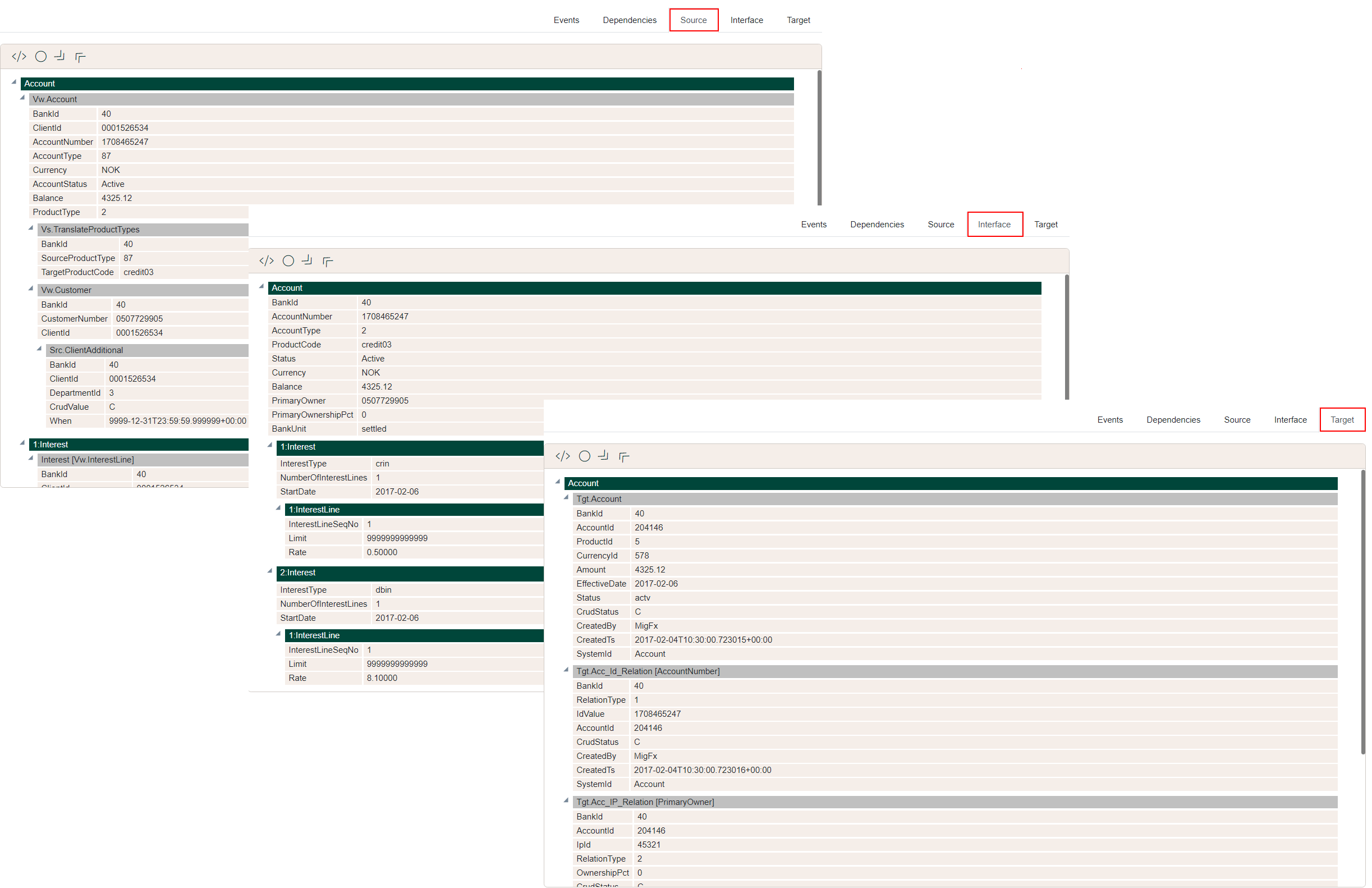Image resolution: width=1372 pixels, height=888 pixels.
Task: Collapse all nodes in the Interface panel toolbar
Action: (328, 260)
